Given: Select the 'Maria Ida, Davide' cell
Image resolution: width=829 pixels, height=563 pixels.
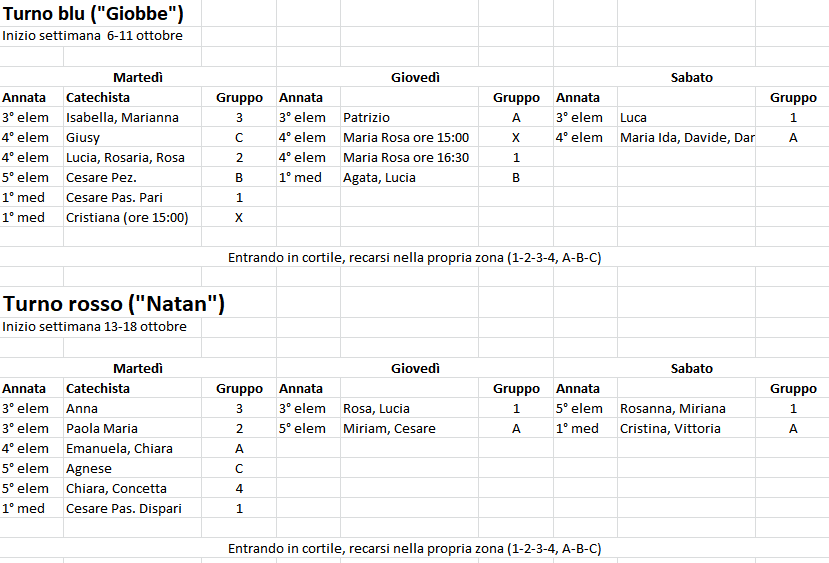Looking at the screenshot, I should point(686,137).
